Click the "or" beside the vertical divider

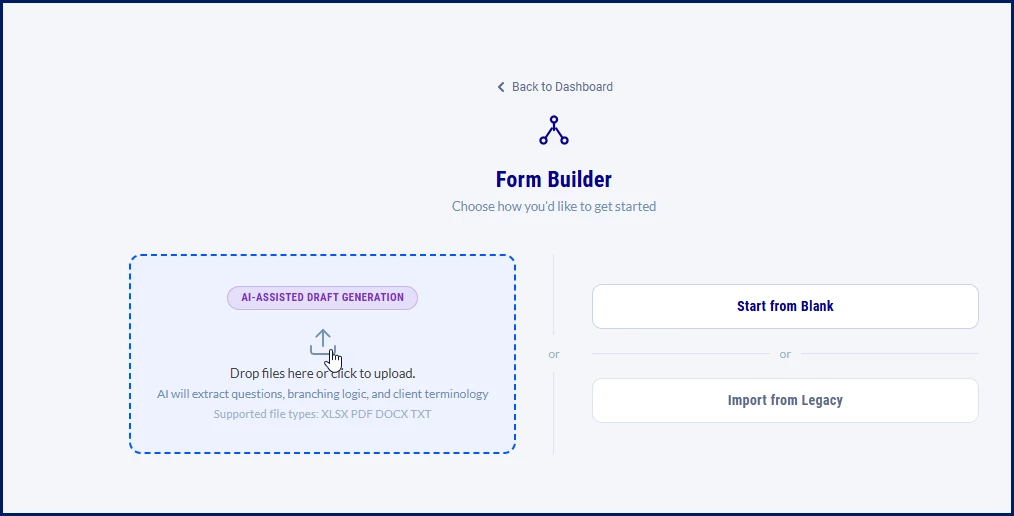coord(554,354)
